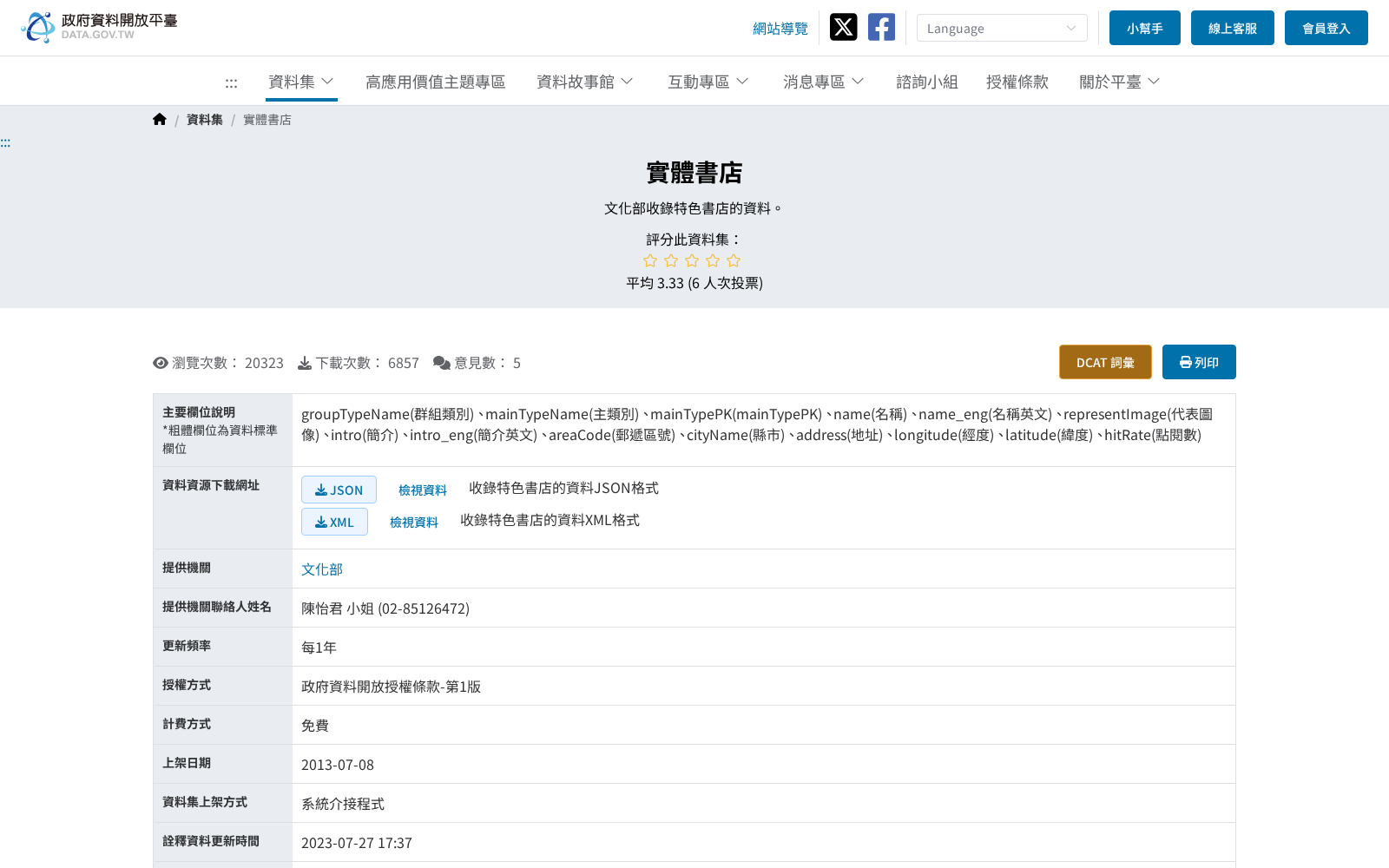Viewport: 1389px width, 868px height.
Task: Expand the 資料集 menu
Action: coord(301,82)
